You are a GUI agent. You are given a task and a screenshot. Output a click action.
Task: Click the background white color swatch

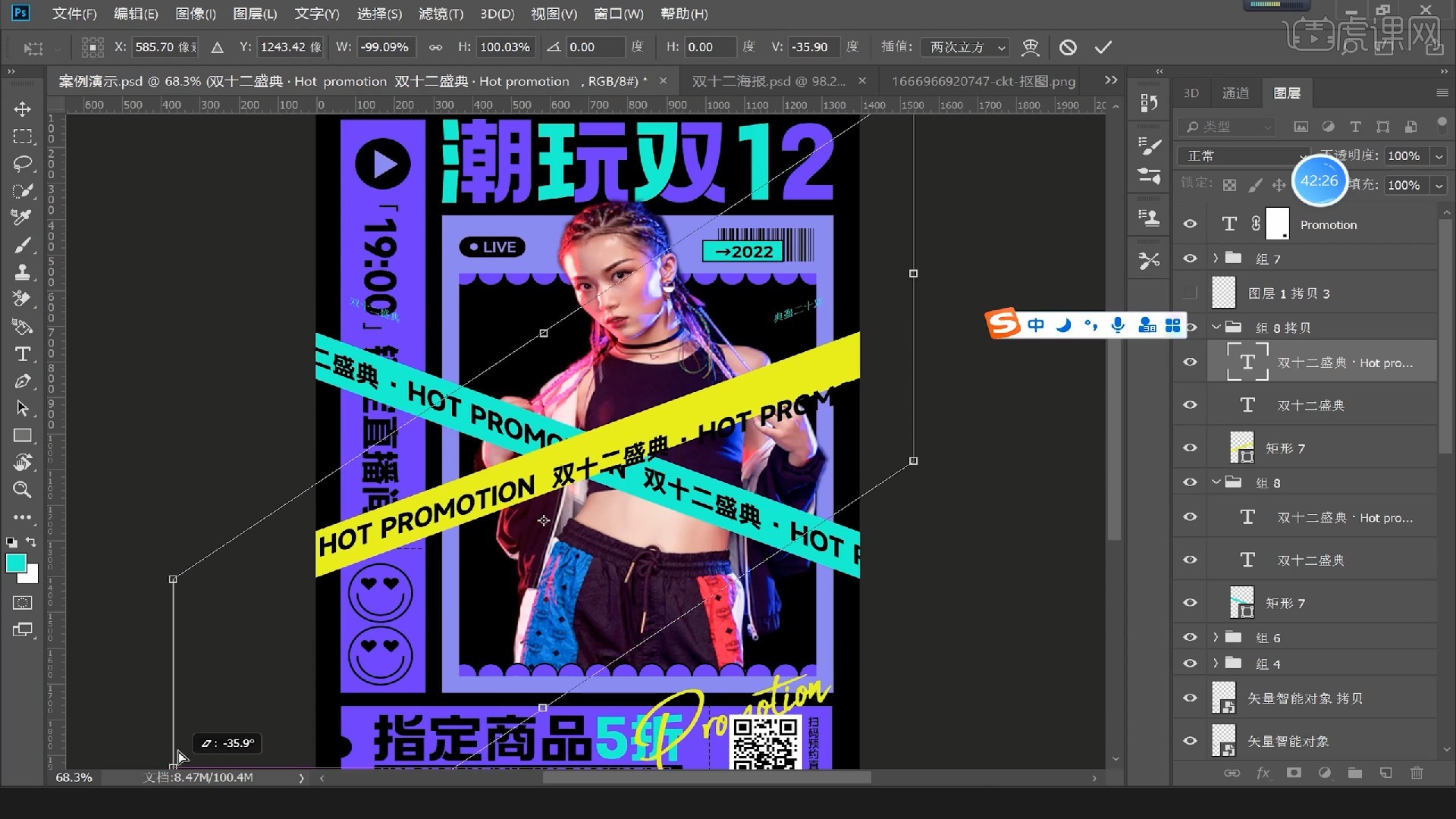coord(31,576)
